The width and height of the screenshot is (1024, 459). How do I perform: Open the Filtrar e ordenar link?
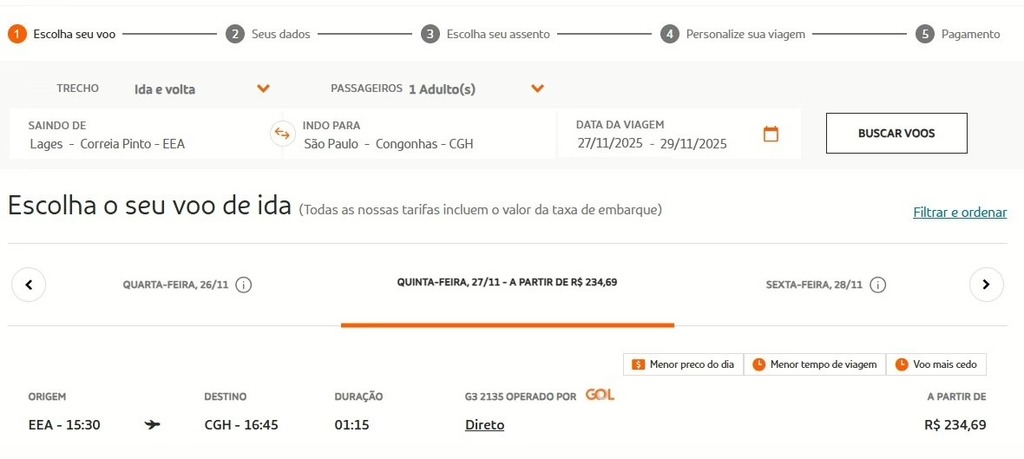click(960, 212)
